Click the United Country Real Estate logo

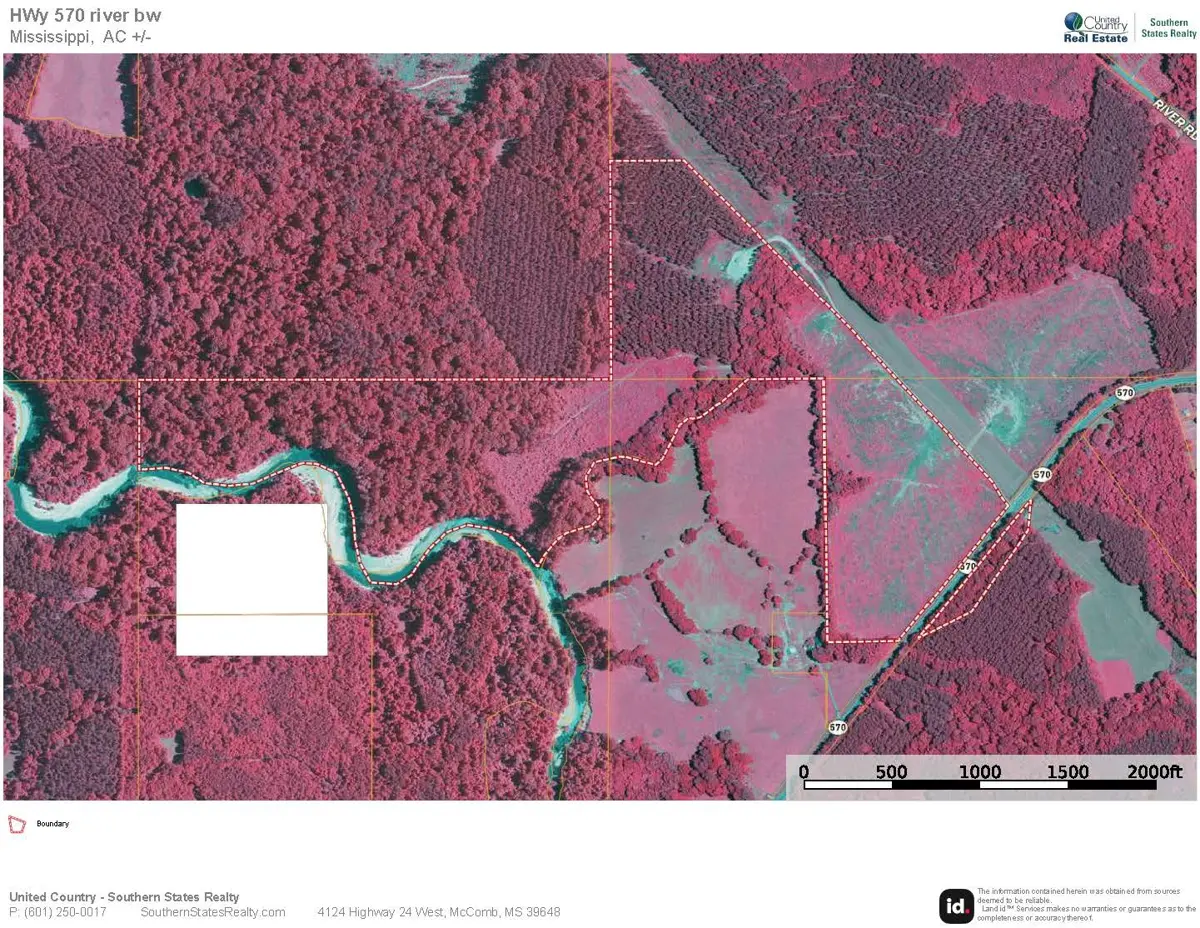click(x=1095, y=26)
